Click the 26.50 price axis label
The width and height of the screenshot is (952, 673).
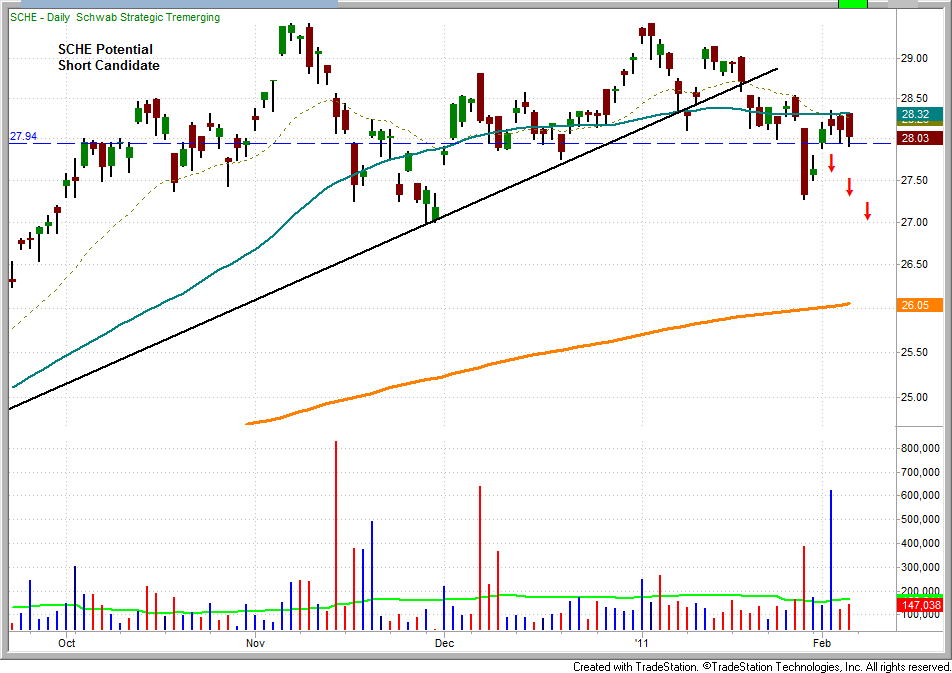coord(914,264)
